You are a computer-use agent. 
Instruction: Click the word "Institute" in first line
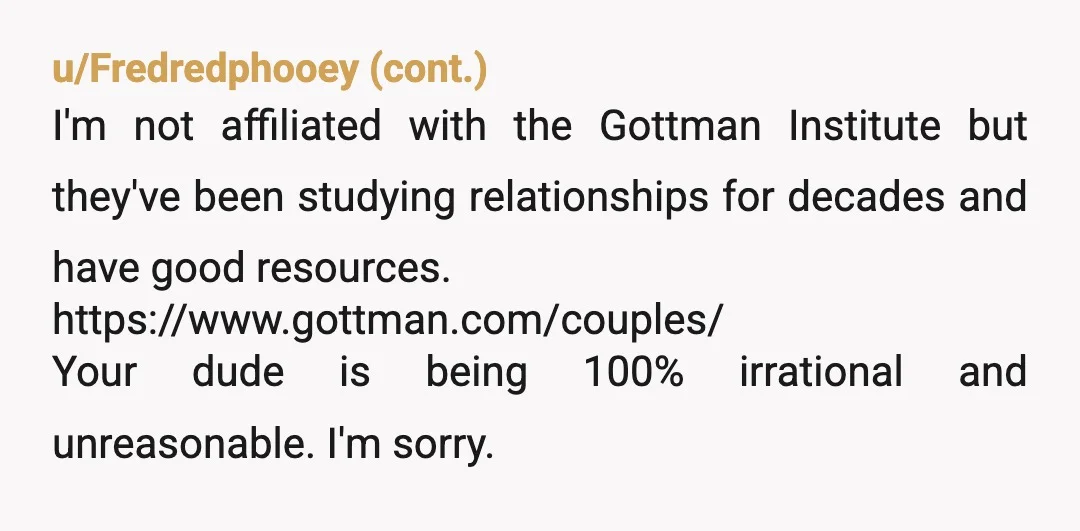[864, 126]
